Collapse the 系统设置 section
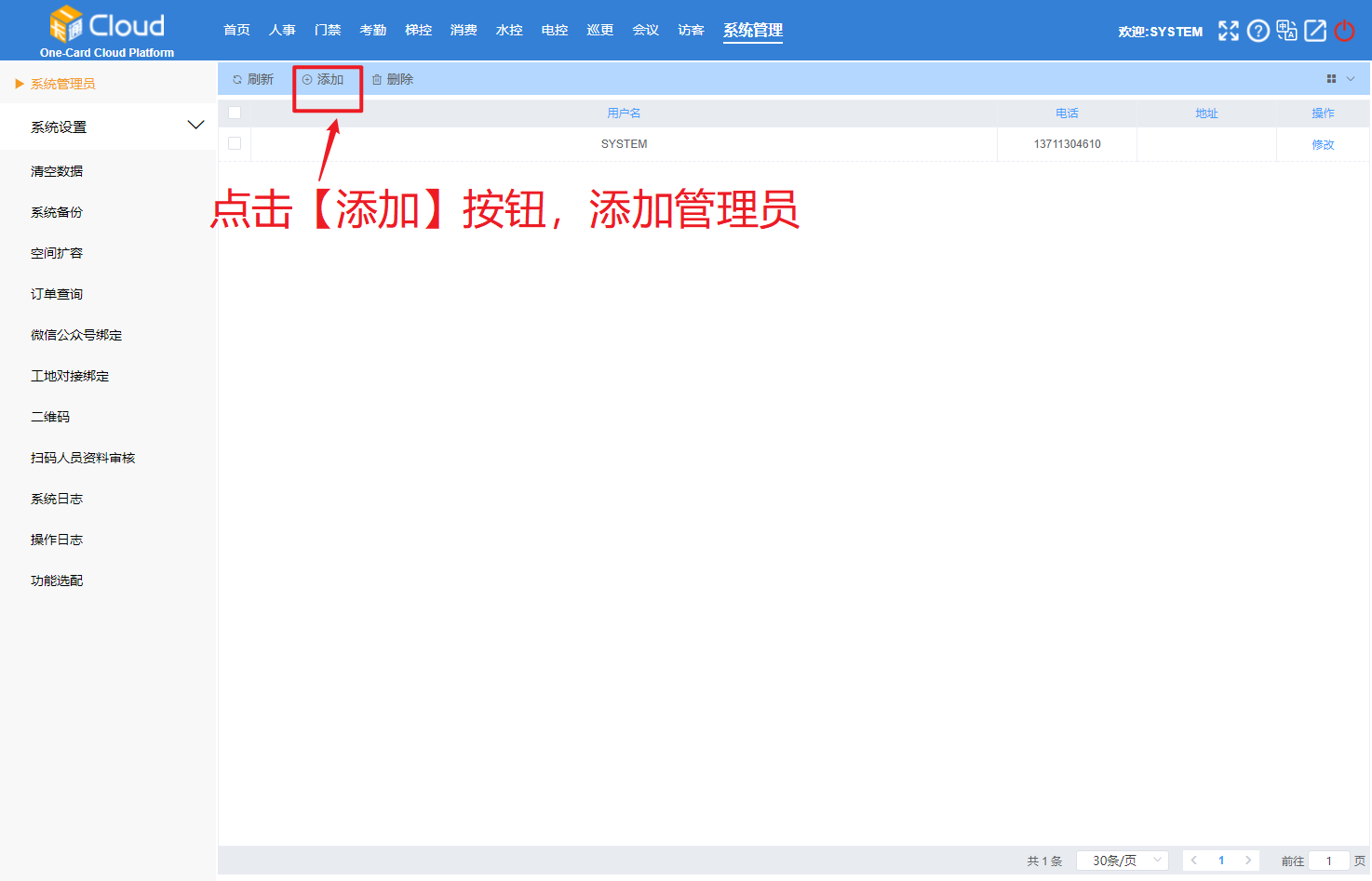Image resolution: width=1372 pixels, height=881 pixels. click(195, 124)
